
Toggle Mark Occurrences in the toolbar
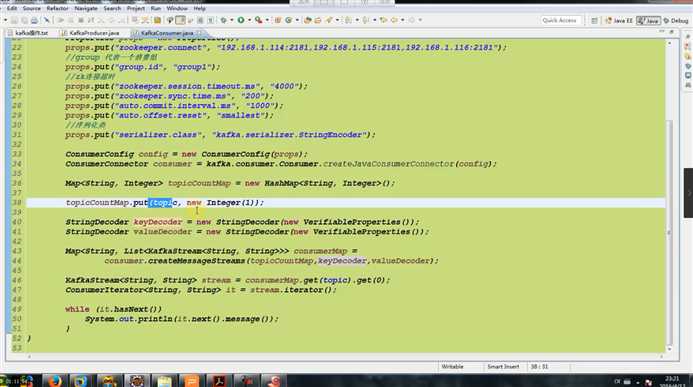(x=180, y=20)
